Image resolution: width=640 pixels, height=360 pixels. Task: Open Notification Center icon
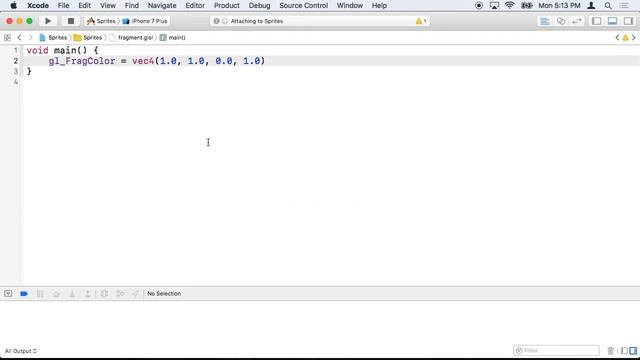click(x=624, y=6)
